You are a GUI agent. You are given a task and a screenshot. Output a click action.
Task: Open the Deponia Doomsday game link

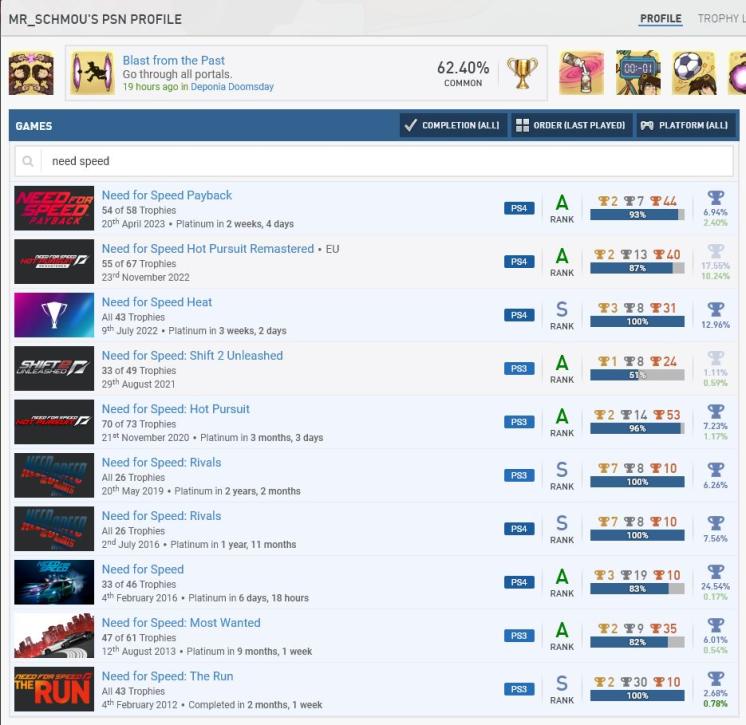[232, 87]
